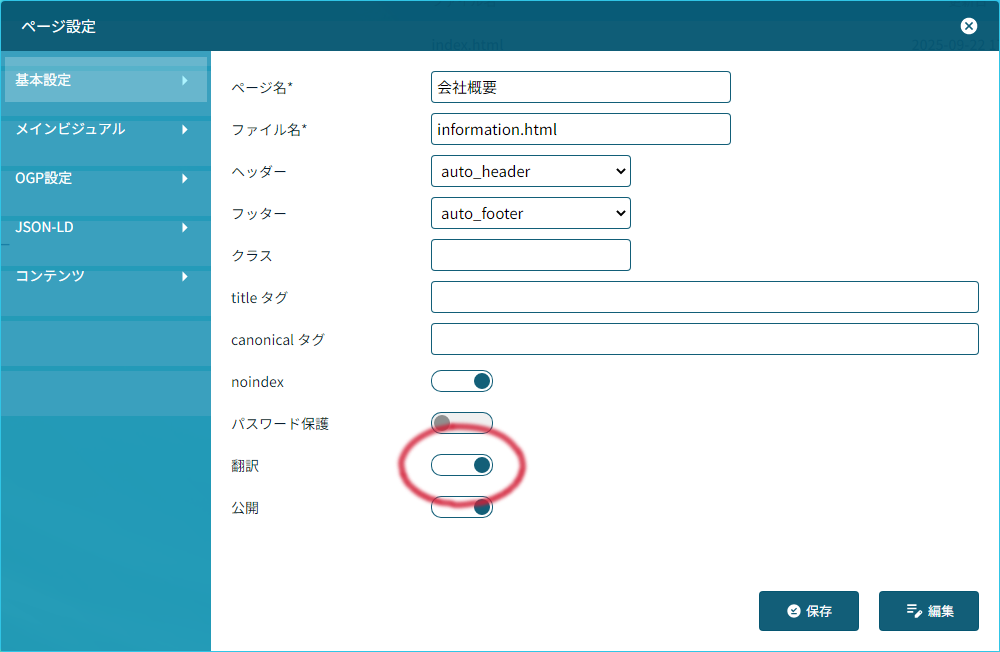Click arrow icon beside コンテンツ
Screen dimensions: 1000x652
[x=185, y=277]
